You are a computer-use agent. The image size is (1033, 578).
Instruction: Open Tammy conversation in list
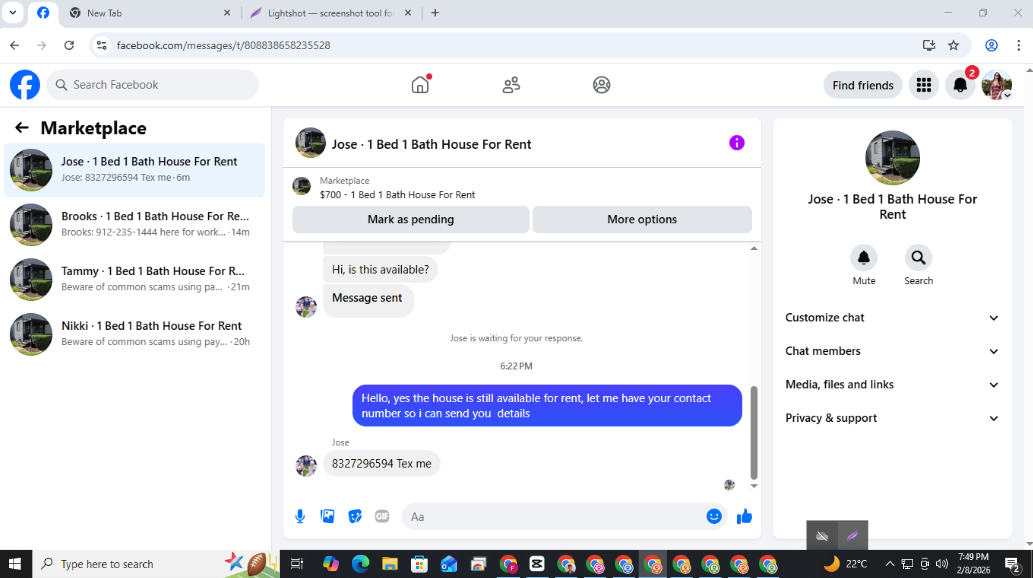pyautogui.click(x=134, y=279)
